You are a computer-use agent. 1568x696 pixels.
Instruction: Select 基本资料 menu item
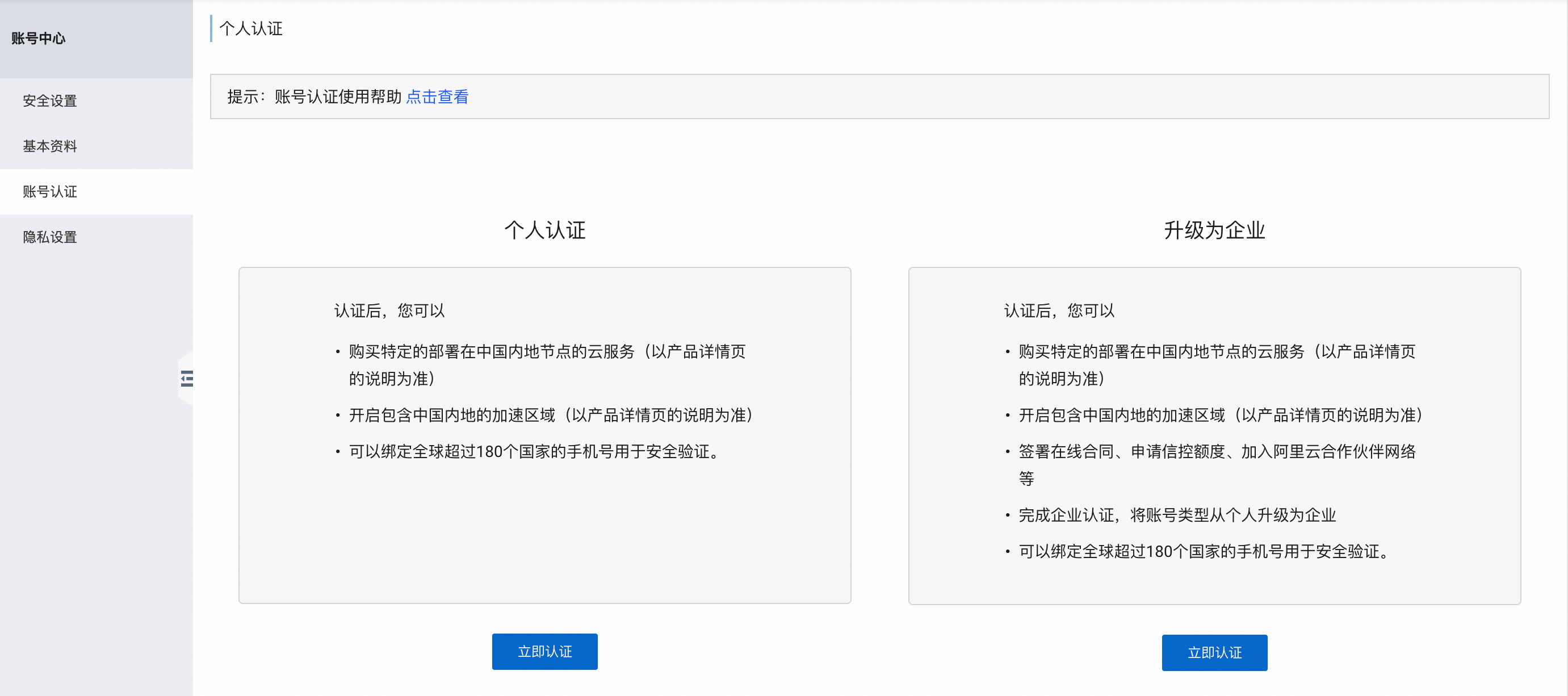click(x=50, y=146)
